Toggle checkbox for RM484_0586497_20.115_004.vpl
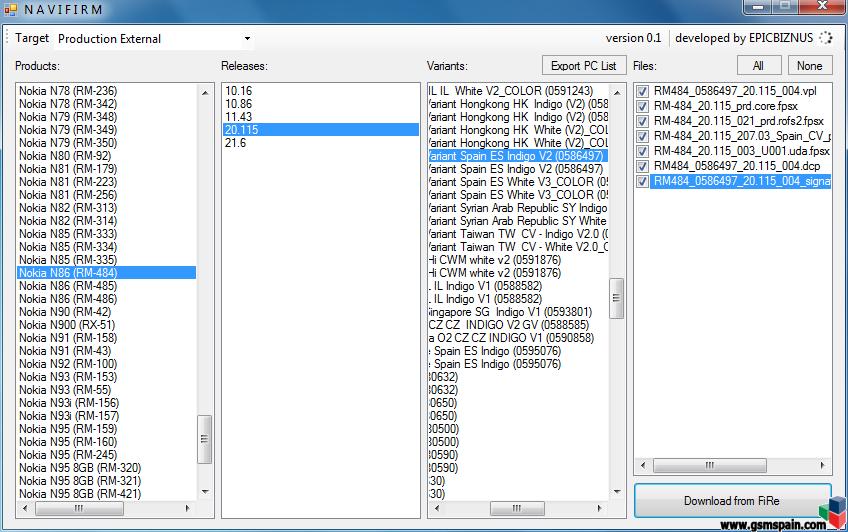848x532 pixels. click(642, 91)
